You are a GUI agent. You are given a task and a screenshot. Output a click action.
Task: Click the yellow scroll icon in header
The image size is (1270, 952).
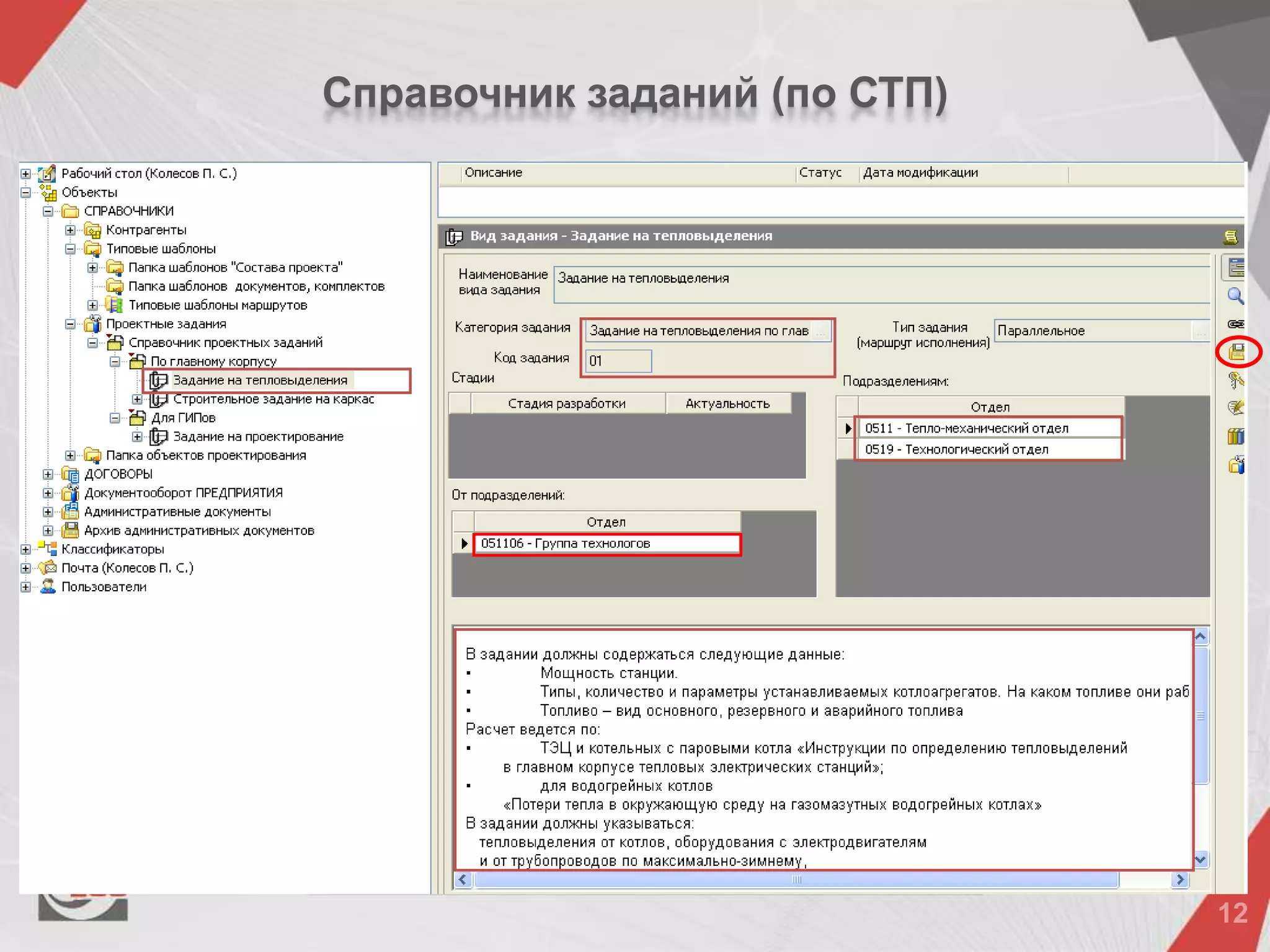point(1230,237)
